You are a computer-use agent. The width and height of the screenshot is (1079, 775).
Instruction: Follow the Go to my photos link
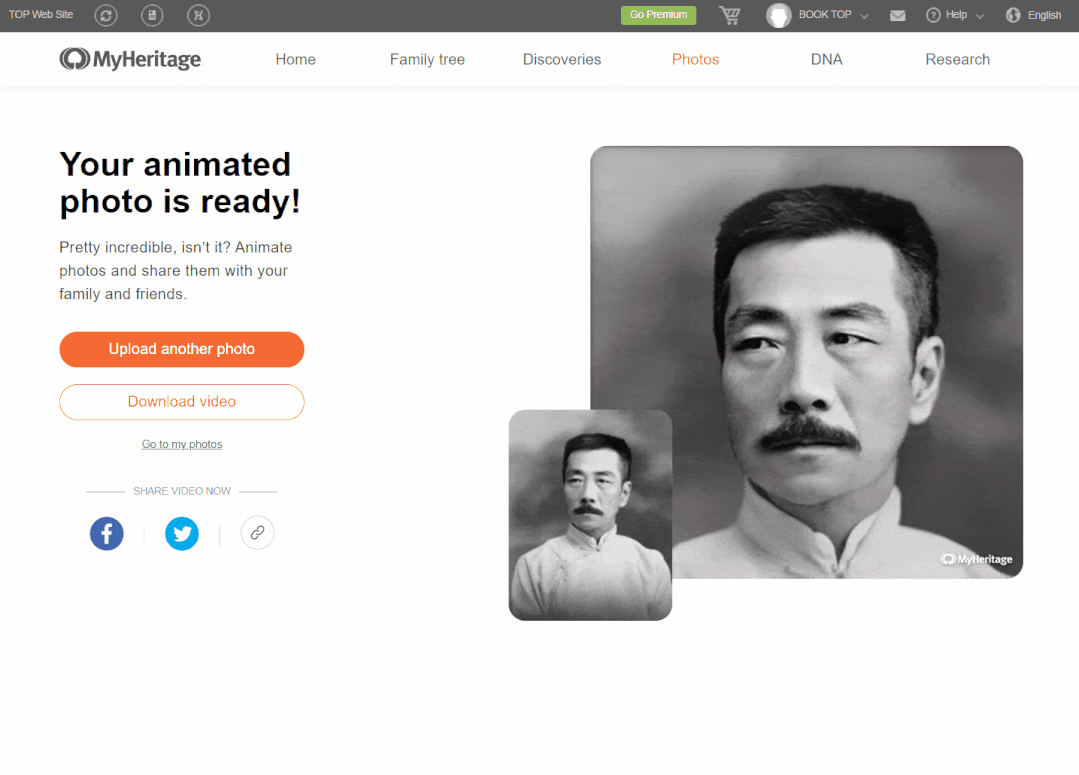pos(182,445)
